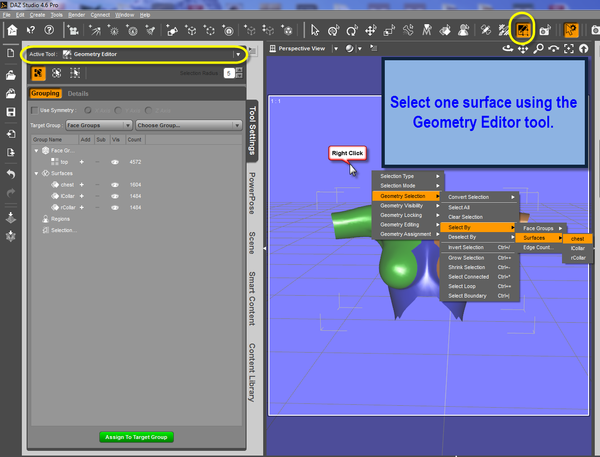Open the PowerPose side tab
Viewport: 600px width, 457px height.
pos(252,193)
